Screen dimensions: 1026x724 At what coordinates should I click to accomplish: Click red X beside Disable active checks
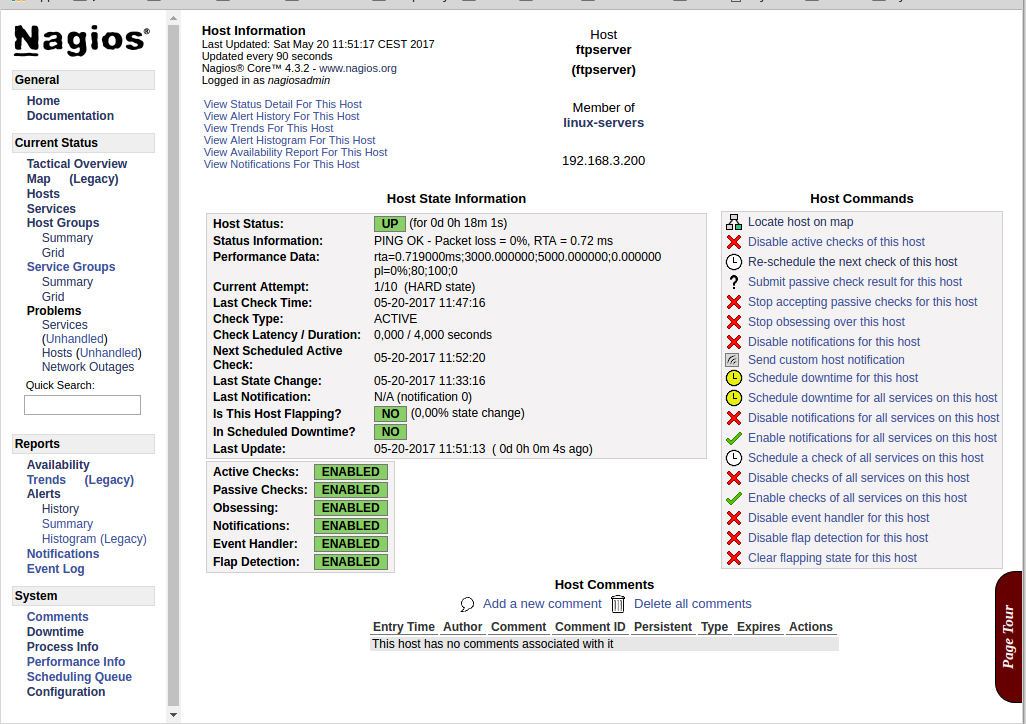(734, 242)
